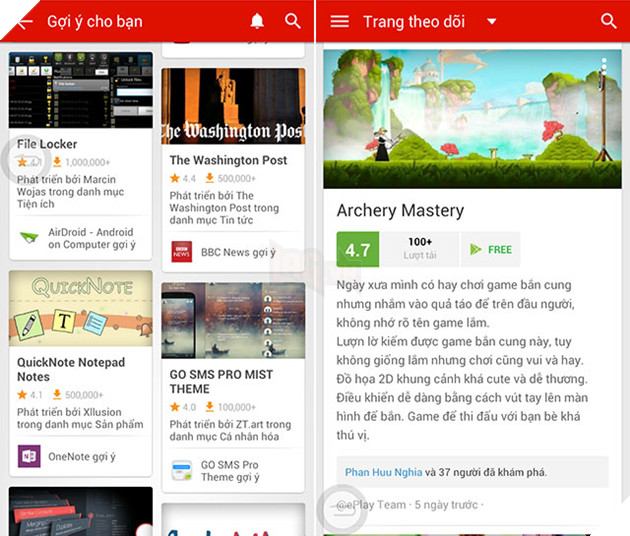Open overflow menu on Archery Mastery card

pos(604,67)
